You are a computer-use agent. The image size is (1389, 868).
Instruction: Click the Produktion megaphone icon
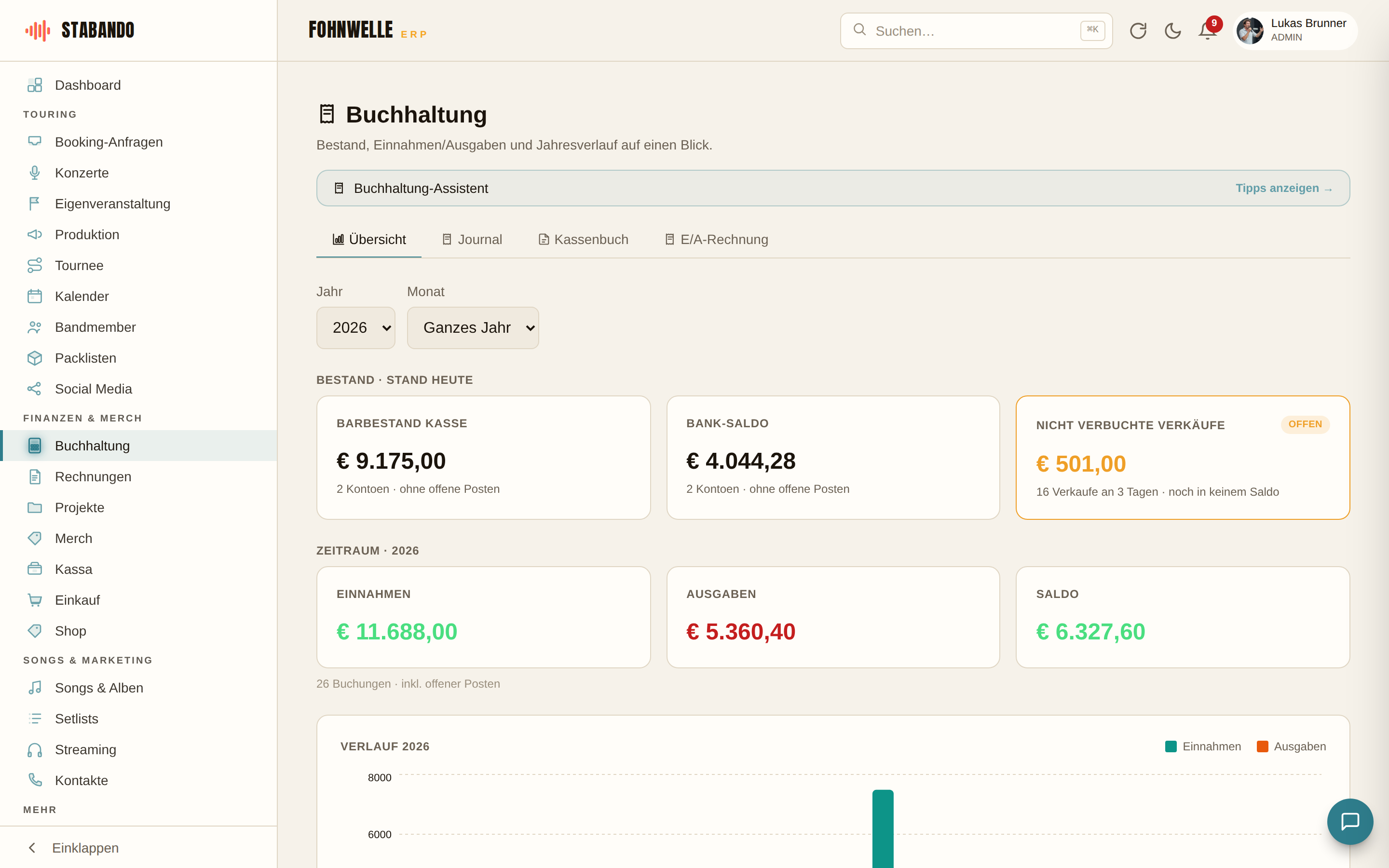(34, 235)
